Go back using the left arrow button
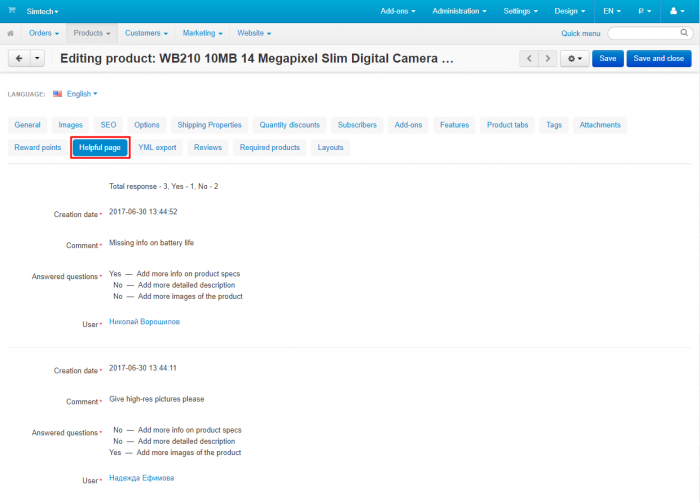This screenshot has height=503, width=700. (19, 58)
